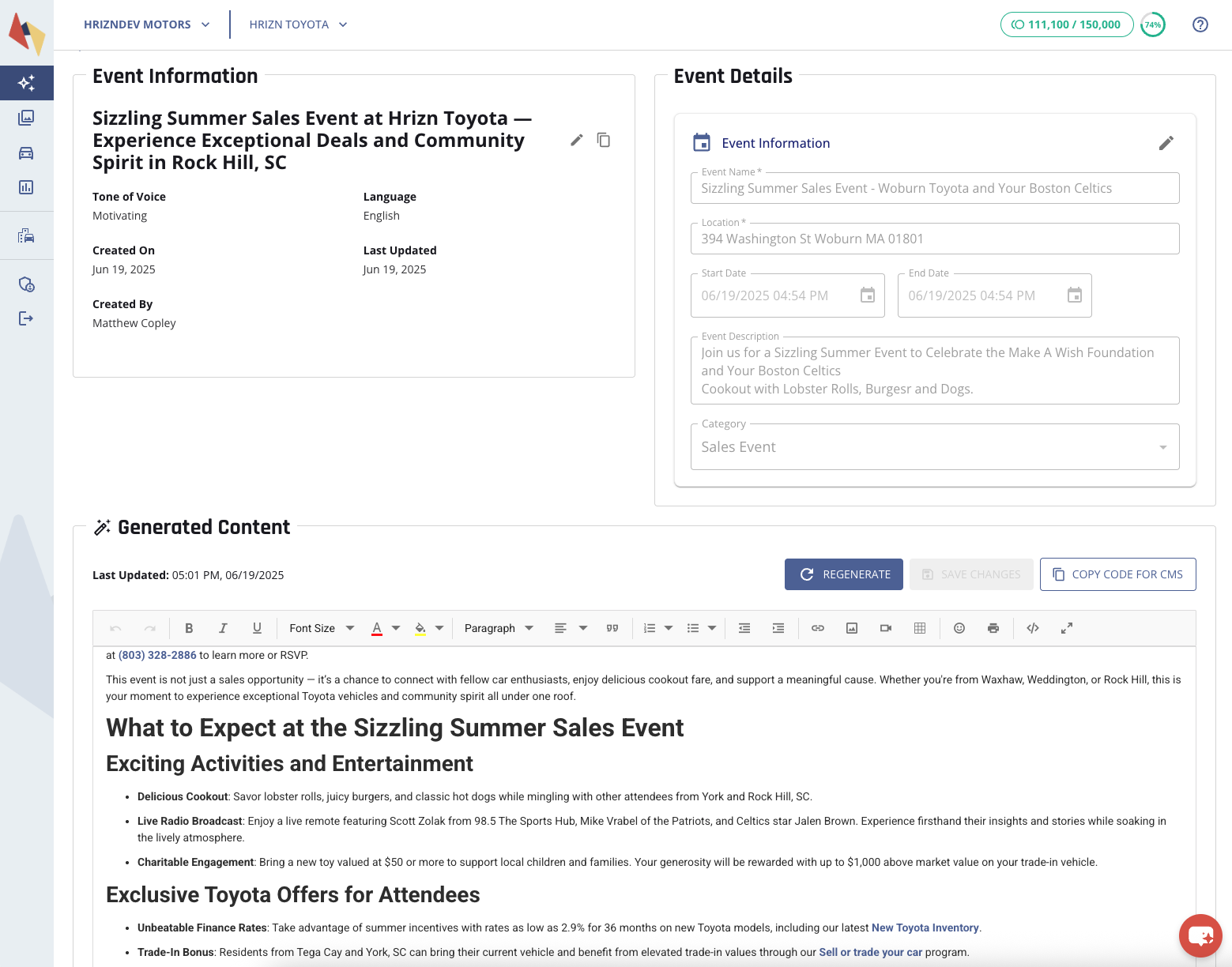The width and height of the screenshot is (1232, 967).
Task: Click the Event Name input field
Action: point(935,188)
